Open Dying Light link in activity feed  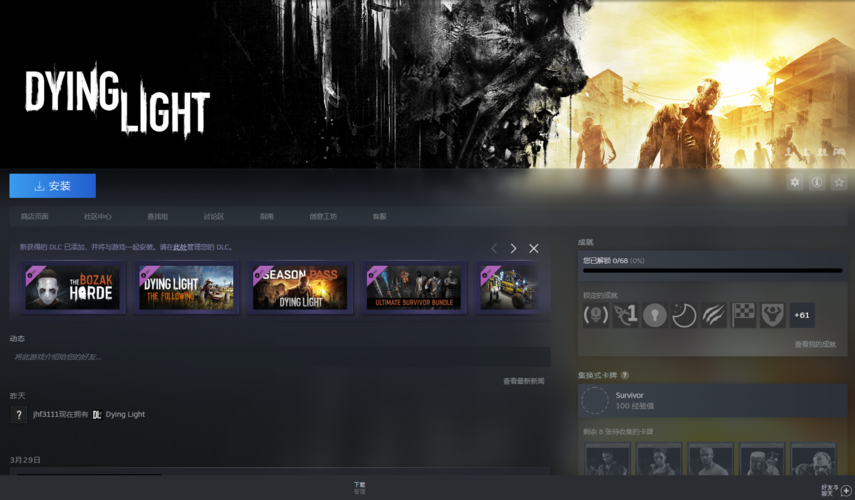[x=125, y=414]
